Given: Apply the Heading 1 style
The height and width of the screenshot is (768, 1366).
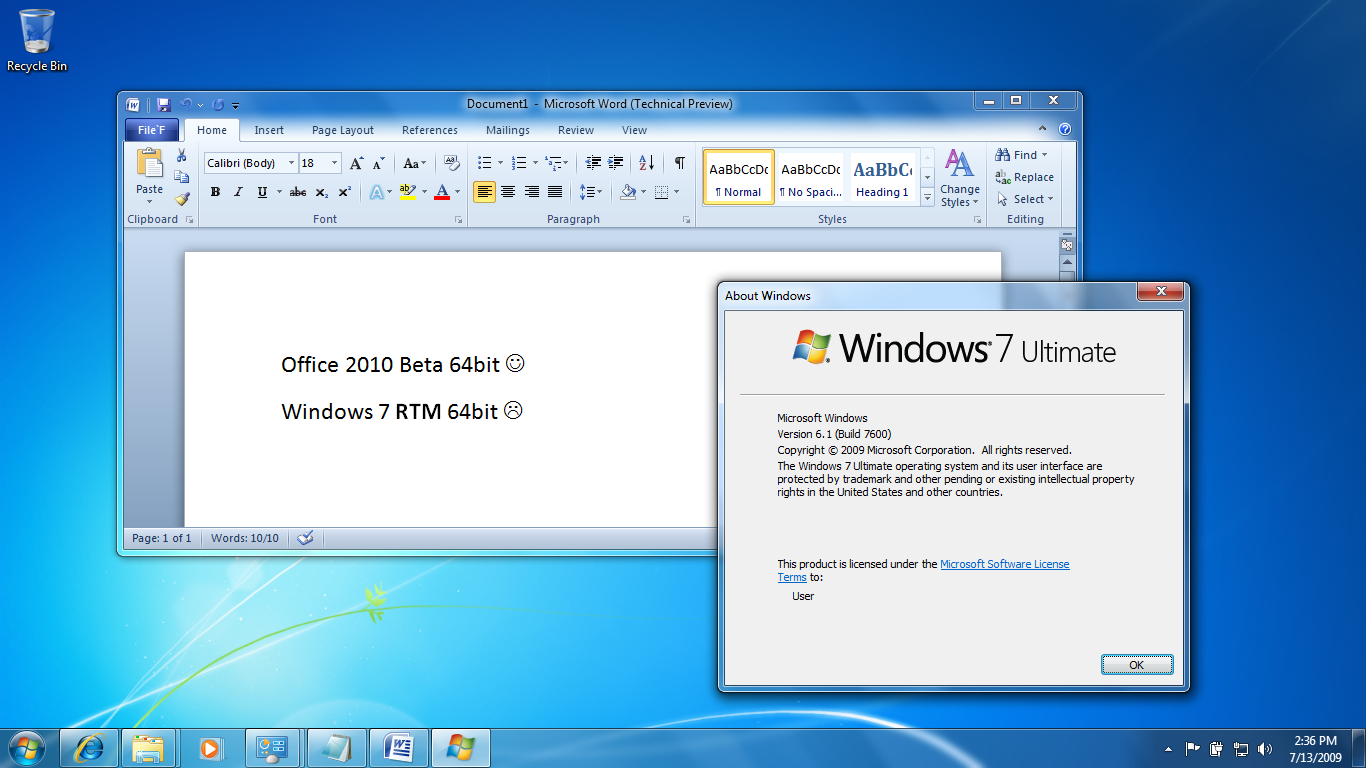Looking at the screenshot, I should [x=882, y=178].
